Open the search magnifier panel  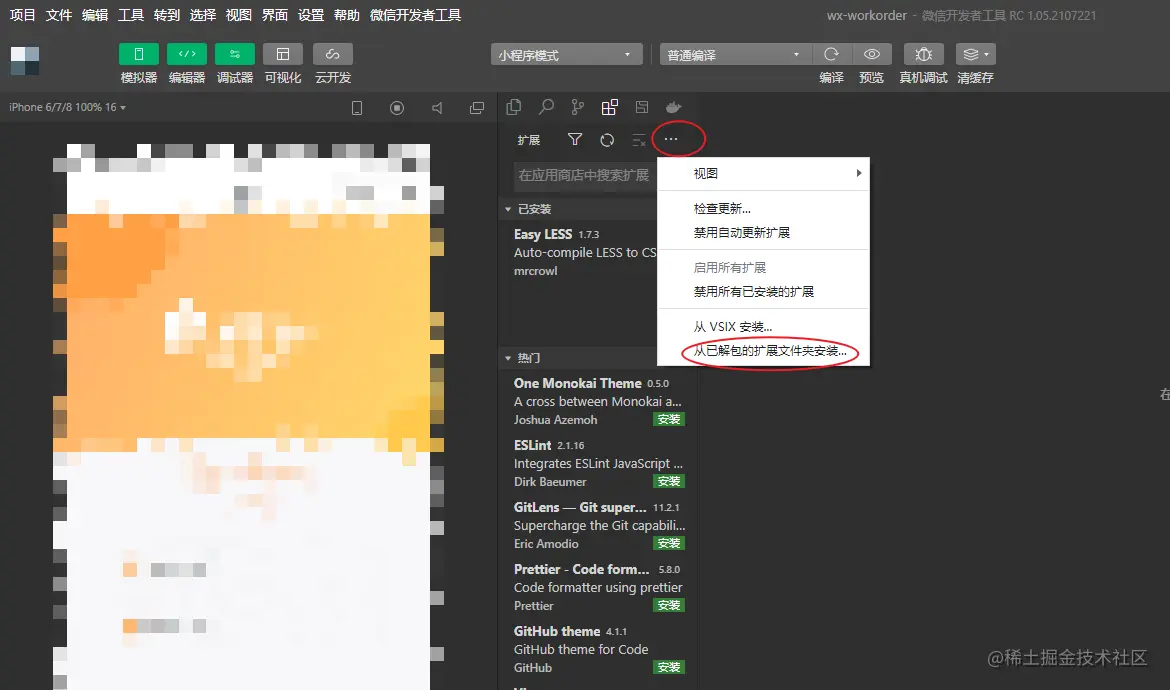(x=546, y=107)
